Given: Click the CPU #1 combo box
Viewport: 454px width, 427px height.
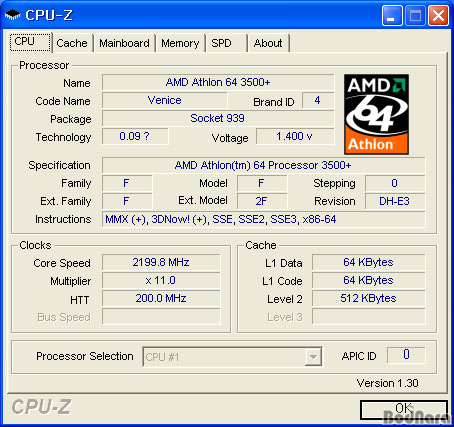Looking at the screenshot, I should pos(232,357).
